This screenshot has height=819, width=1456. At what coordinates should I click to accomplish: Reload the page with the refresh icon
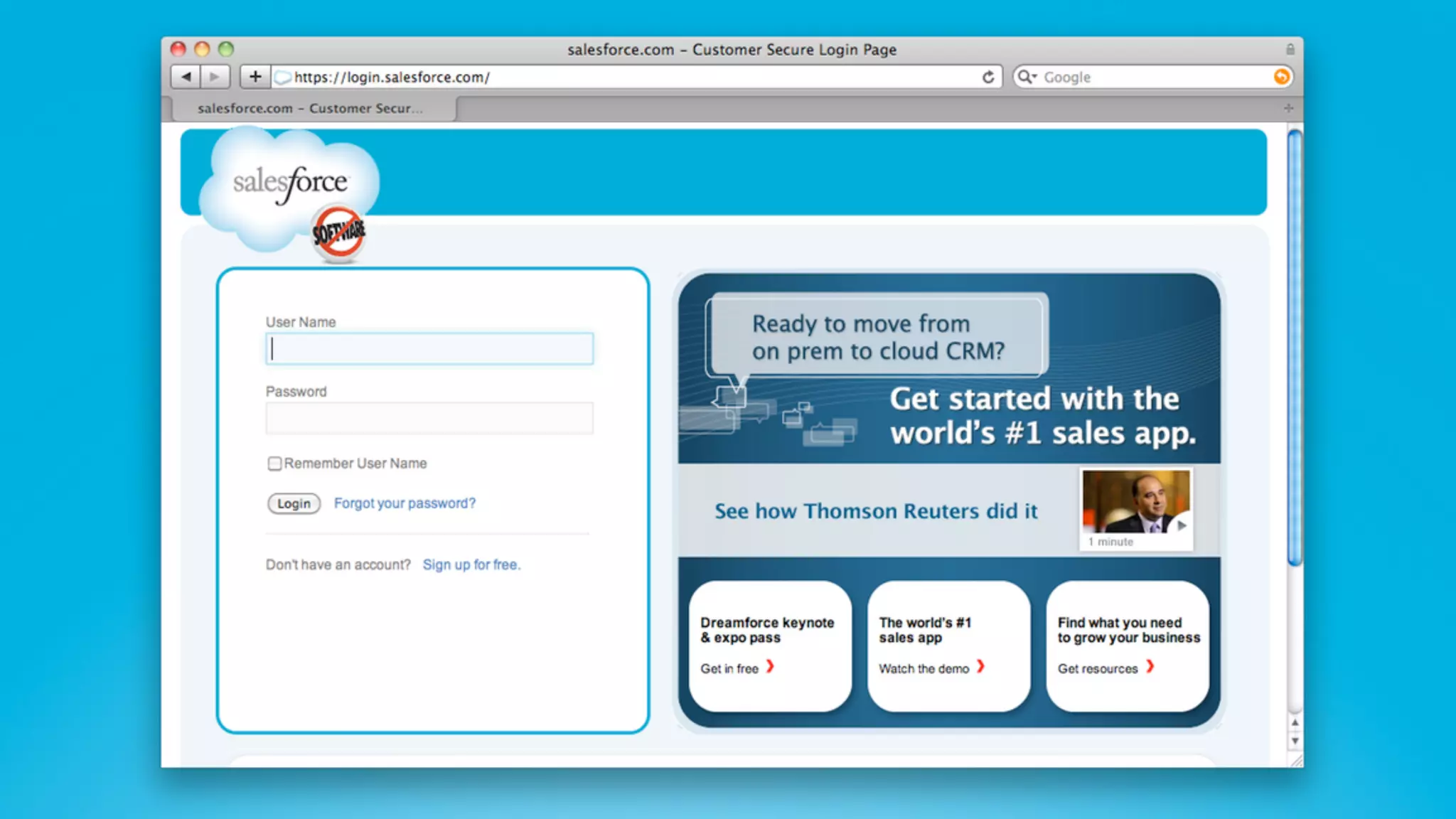click(988, 77)
